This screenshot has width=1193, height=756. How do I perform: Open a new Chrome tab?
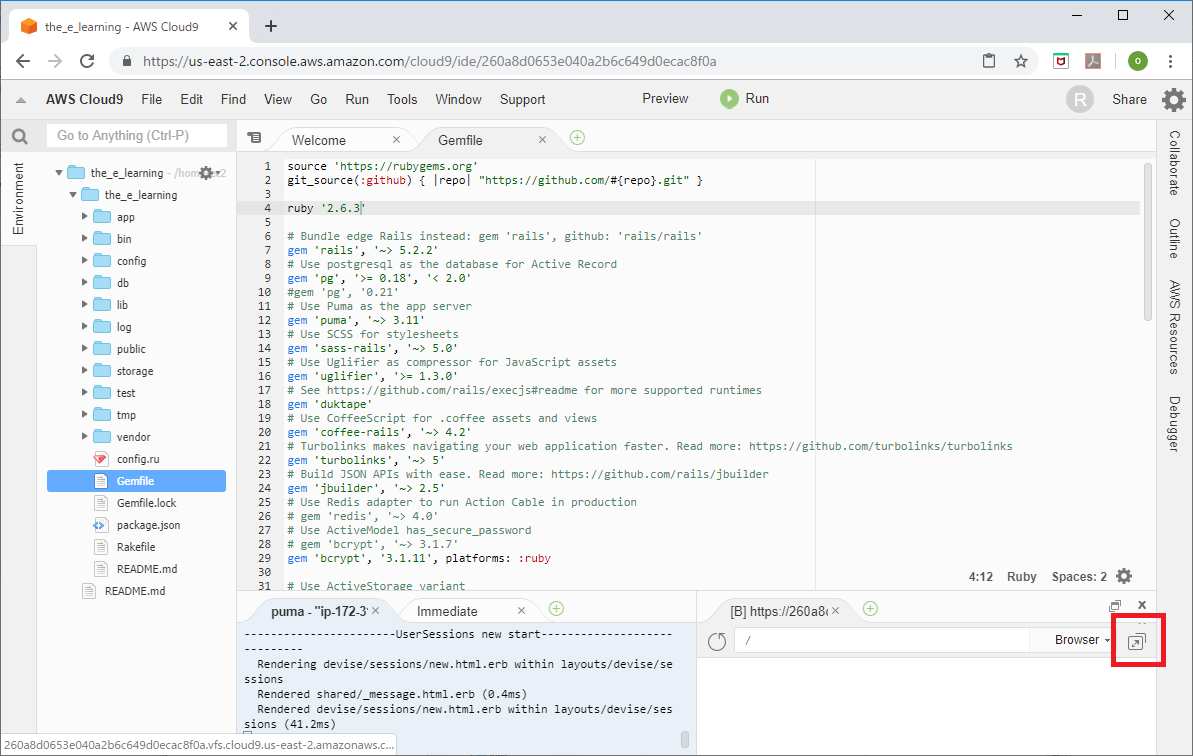(271, 27)
